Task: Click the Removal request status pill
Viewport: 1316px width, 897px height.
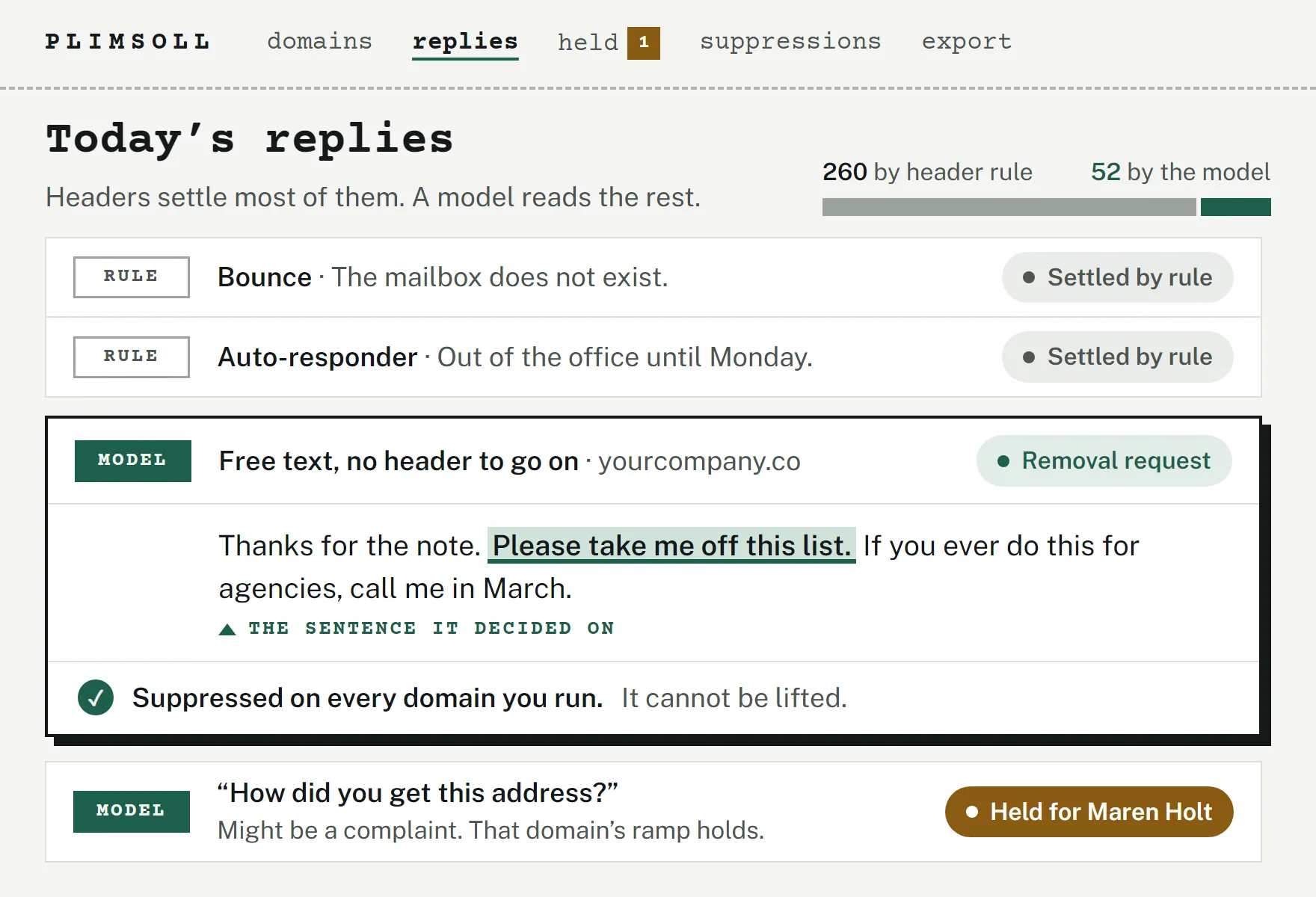Action: 1104,460
